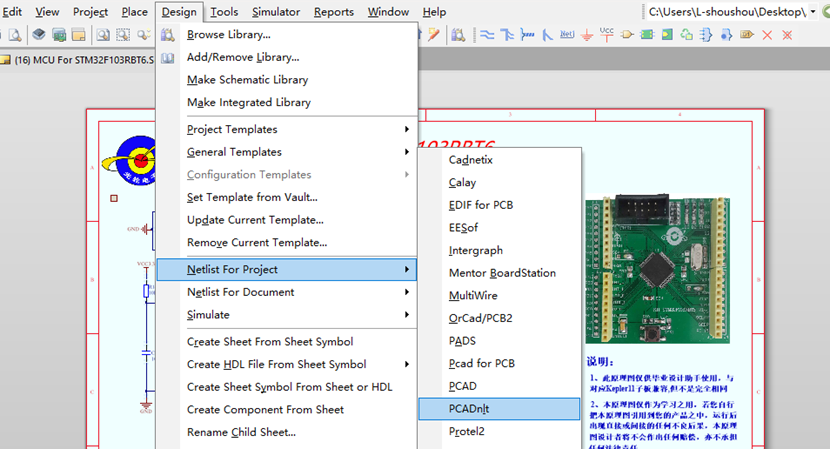The height and width of the screenshot is (450, 831).
Task: Click the GND power port icon
Action: [x=588, y=35]
